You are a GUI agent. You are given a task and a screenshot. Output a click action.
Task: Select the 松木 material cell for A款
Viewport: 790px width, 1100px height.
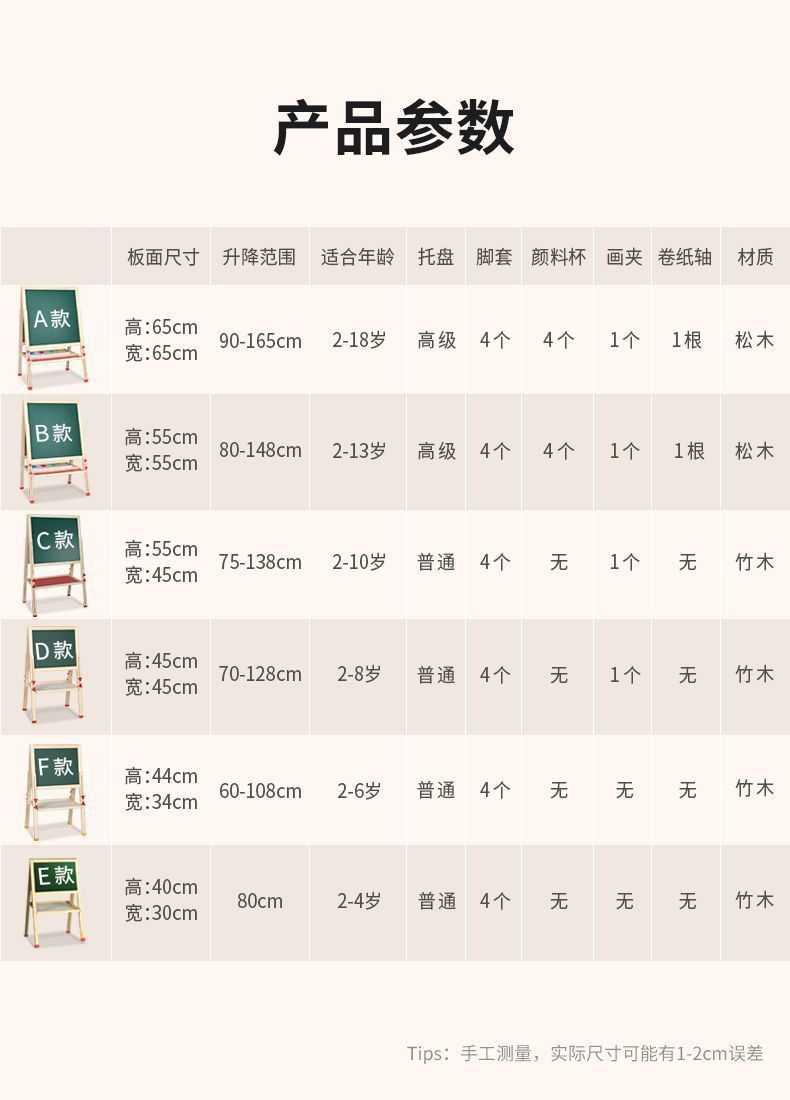tap(755, 340)
